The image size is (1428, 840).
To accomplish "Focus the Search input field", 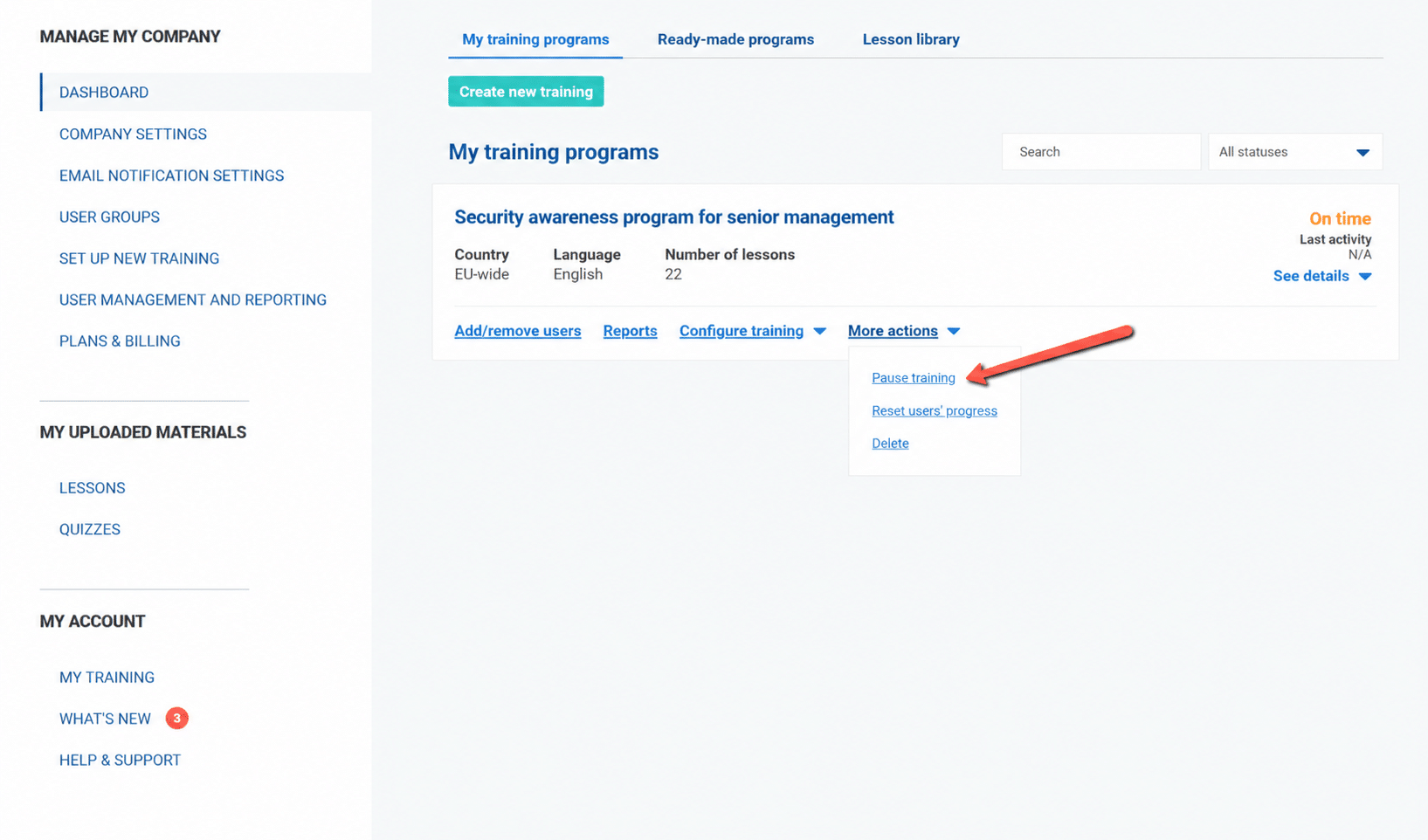I will point(1101,152).
